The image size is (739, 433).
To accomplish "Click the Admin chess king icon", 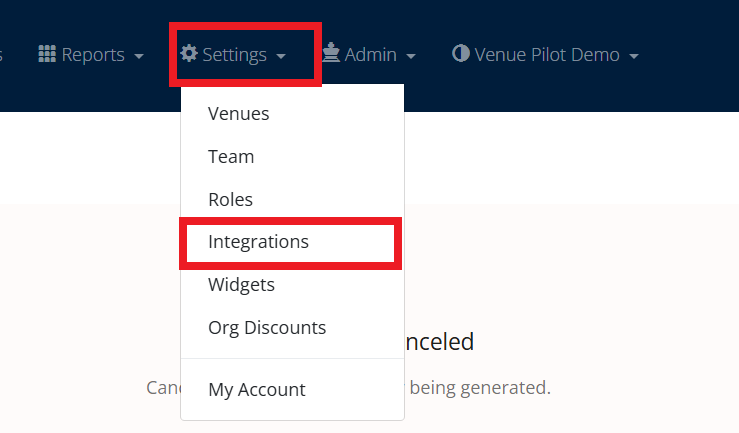I will pos(331,53).
